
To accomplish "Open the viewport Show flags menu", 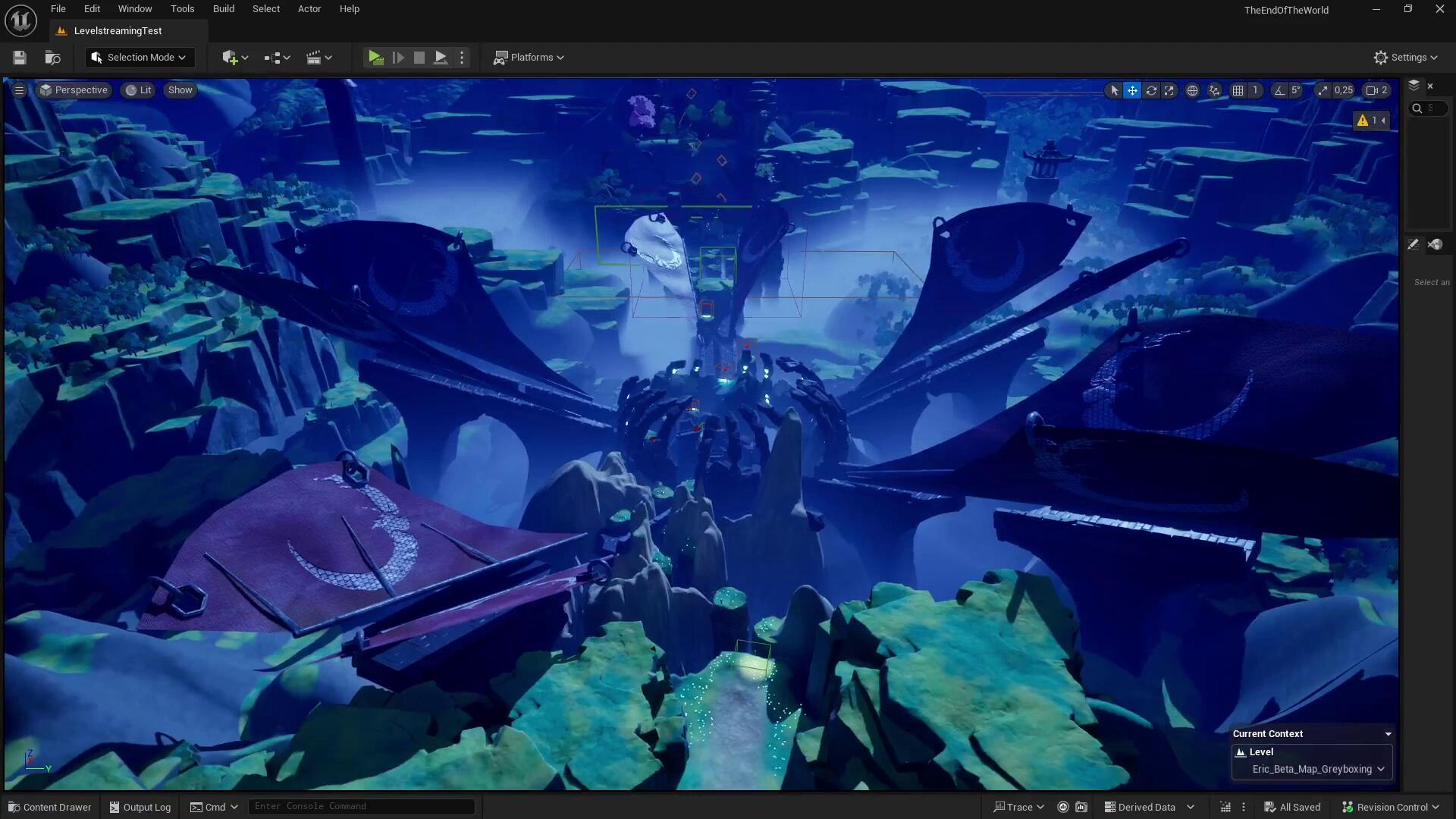I will pos(180,90).
